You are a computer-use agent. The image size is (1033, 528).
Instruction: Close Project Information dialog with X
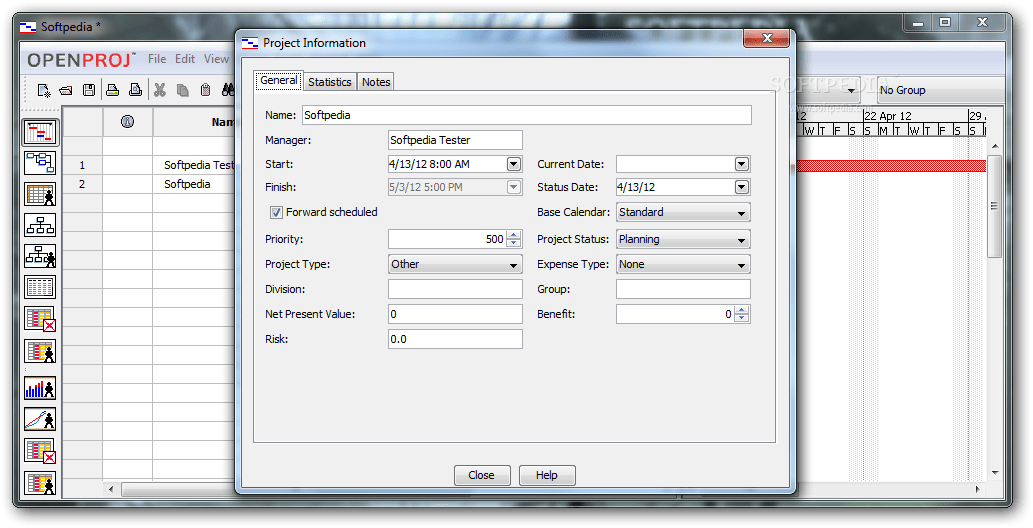[x=766, y=38]
